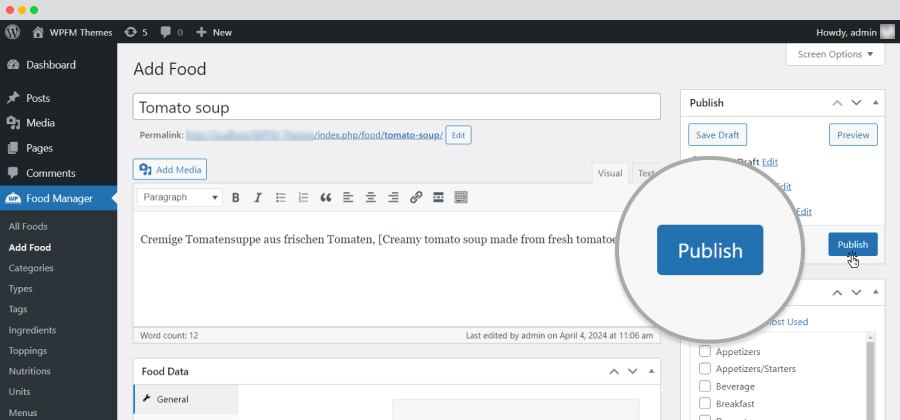The image size is (900, 420).
Task: Check the Beverage category
Action: pos(704,386)
